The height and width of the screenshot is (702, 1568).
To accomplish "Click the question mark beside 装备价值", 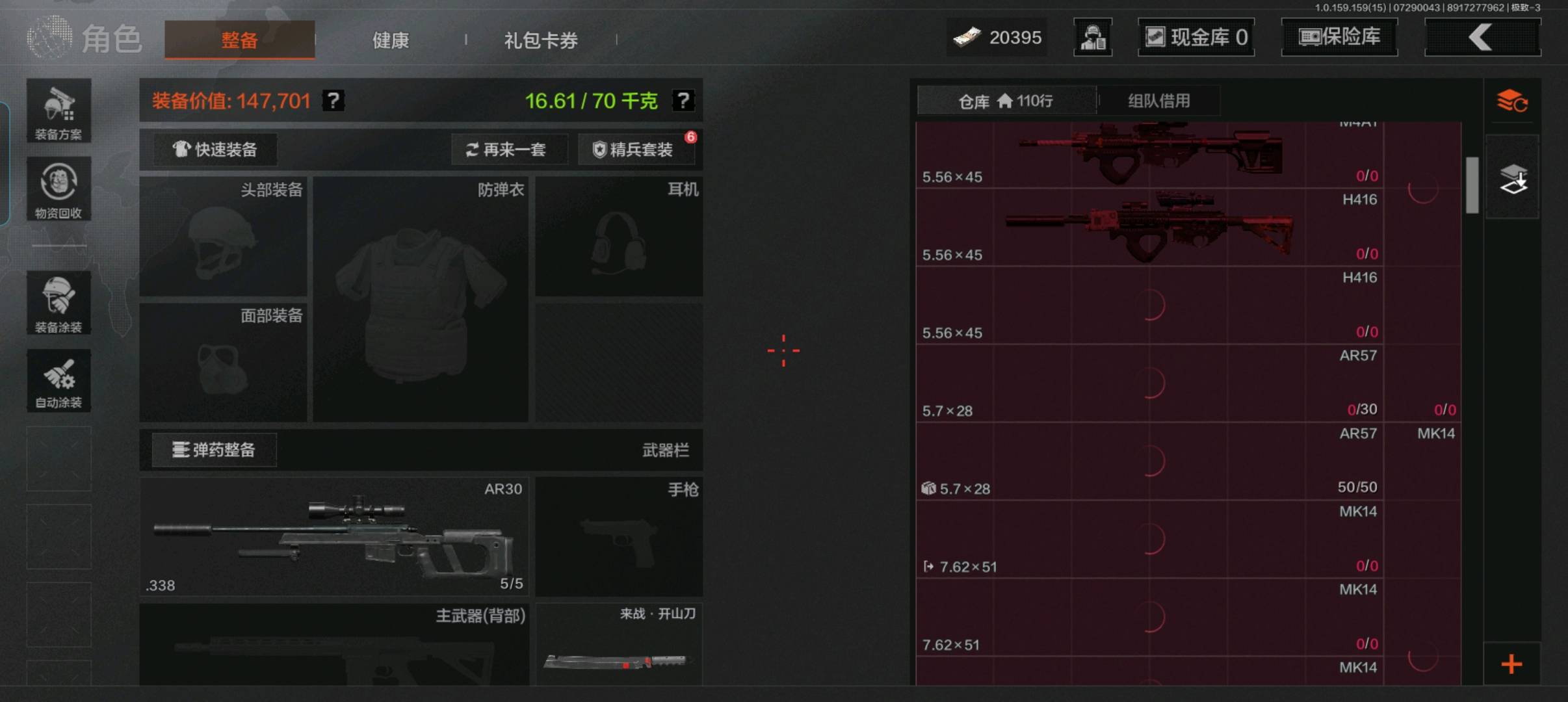I will click(x=333, y=101).
